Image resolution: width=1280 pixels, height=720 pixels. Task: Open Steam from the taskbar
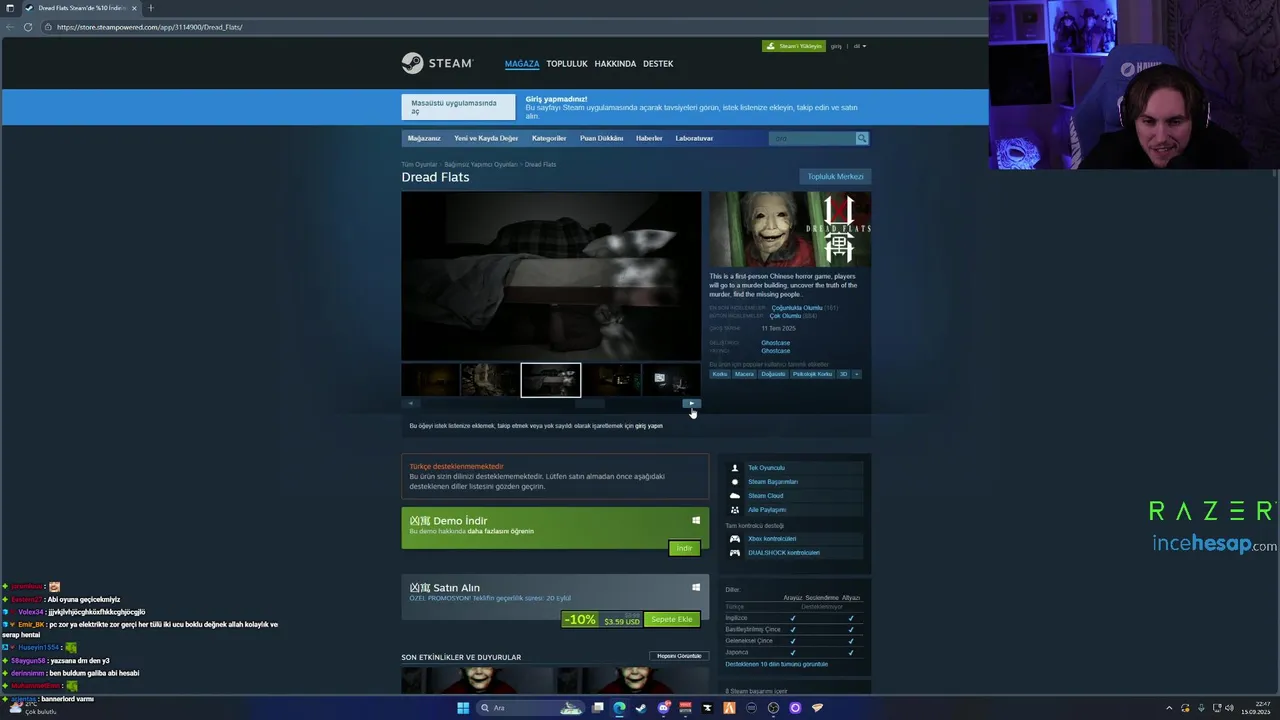[641, 708]
